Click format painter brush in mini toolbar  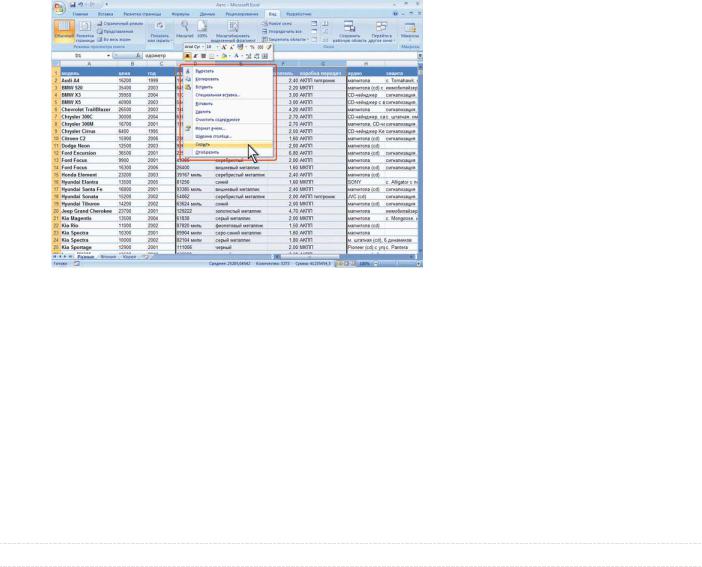click(x=269, y=47)
